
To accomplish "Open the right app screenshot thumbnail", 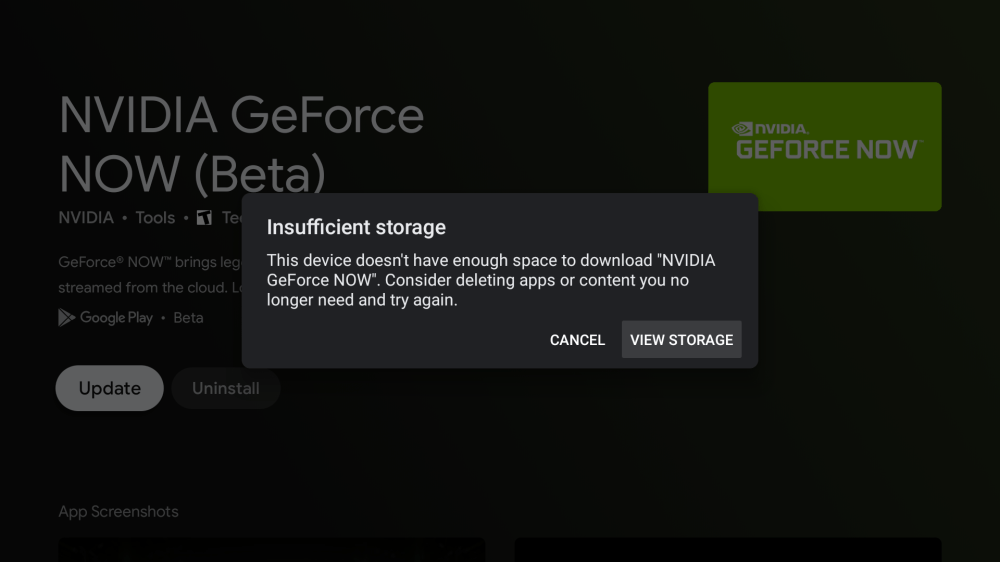I will pyautogui.click(x=727, y=550).
